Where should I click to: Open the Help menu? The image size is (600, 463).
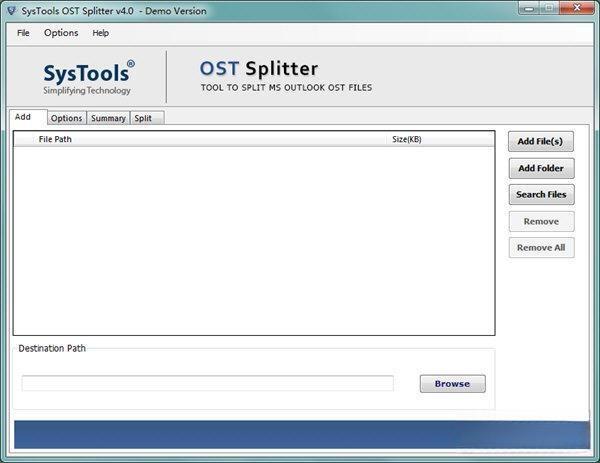coord(100,33)
